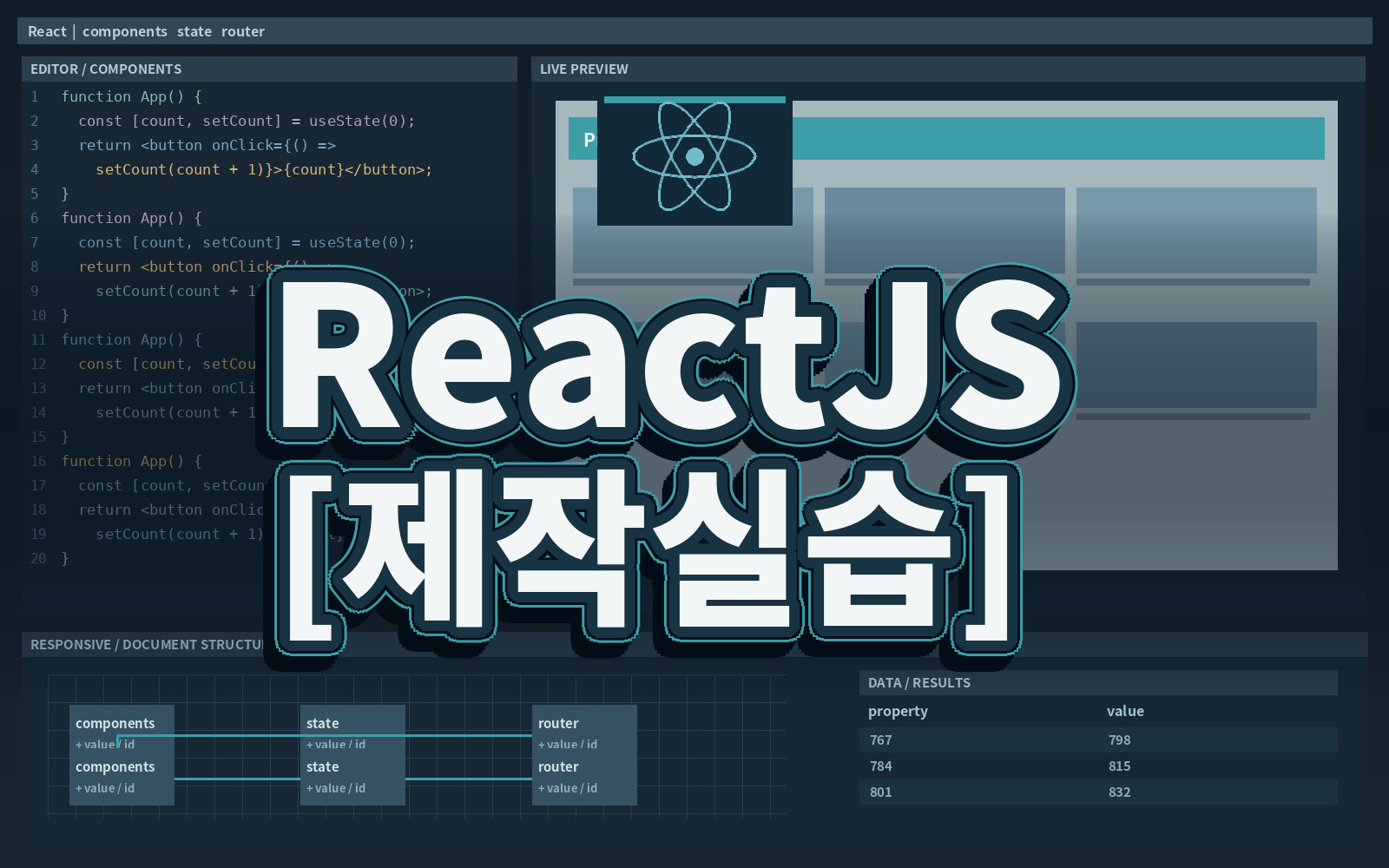Screen dimensions: 1389x868
Task: Sort by the value column header in results
Action: [1125, 711]
